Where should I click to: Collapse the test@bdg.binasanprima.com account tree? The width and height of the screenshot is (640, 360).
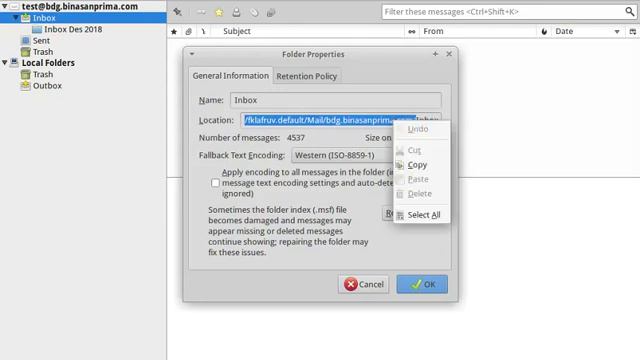(4, 6)
